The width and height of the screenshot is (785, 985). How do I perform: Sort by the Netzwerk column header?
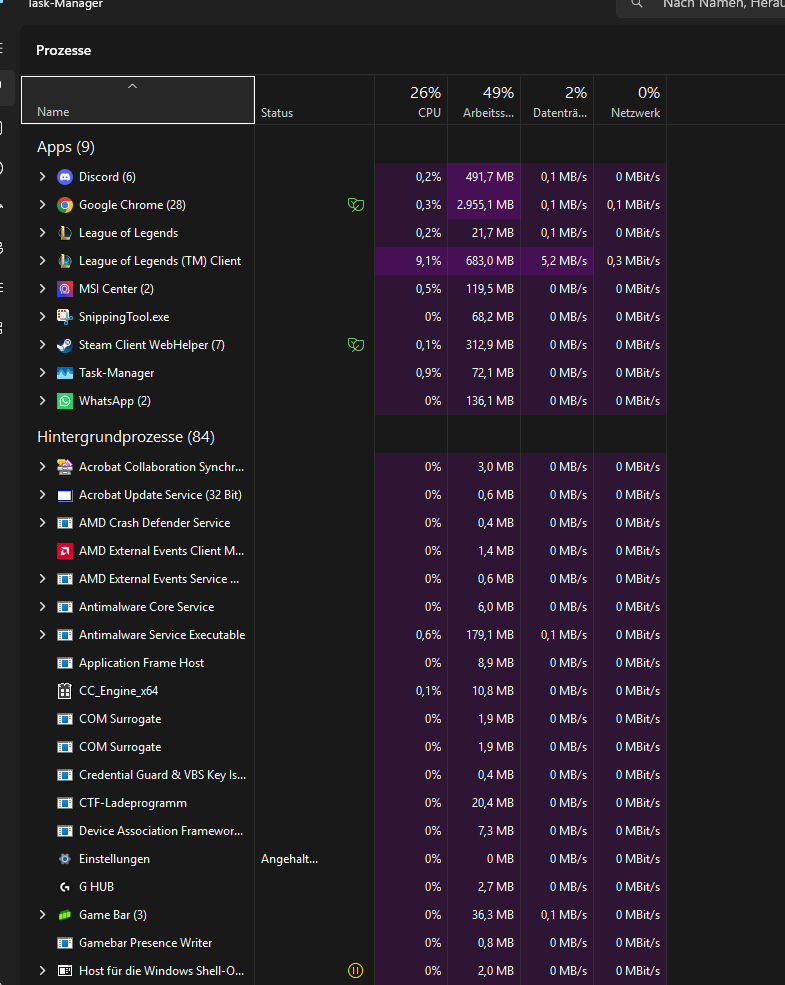(630, 101)
